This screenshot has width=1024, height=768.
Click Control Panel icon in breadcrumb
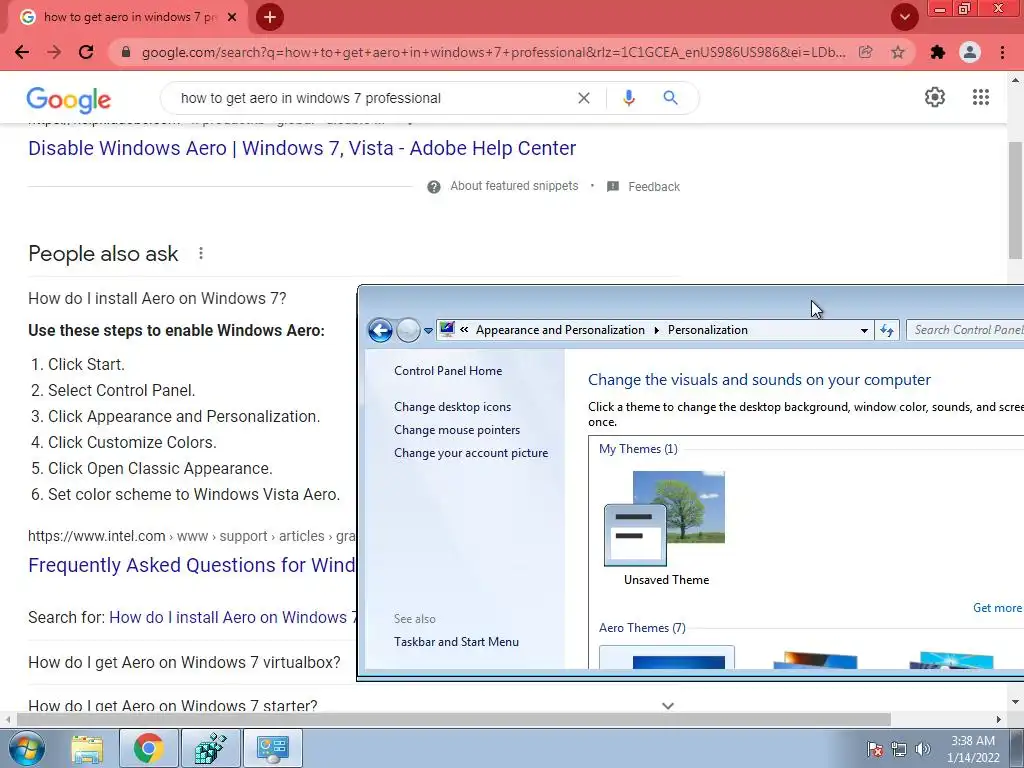point(447,330)
